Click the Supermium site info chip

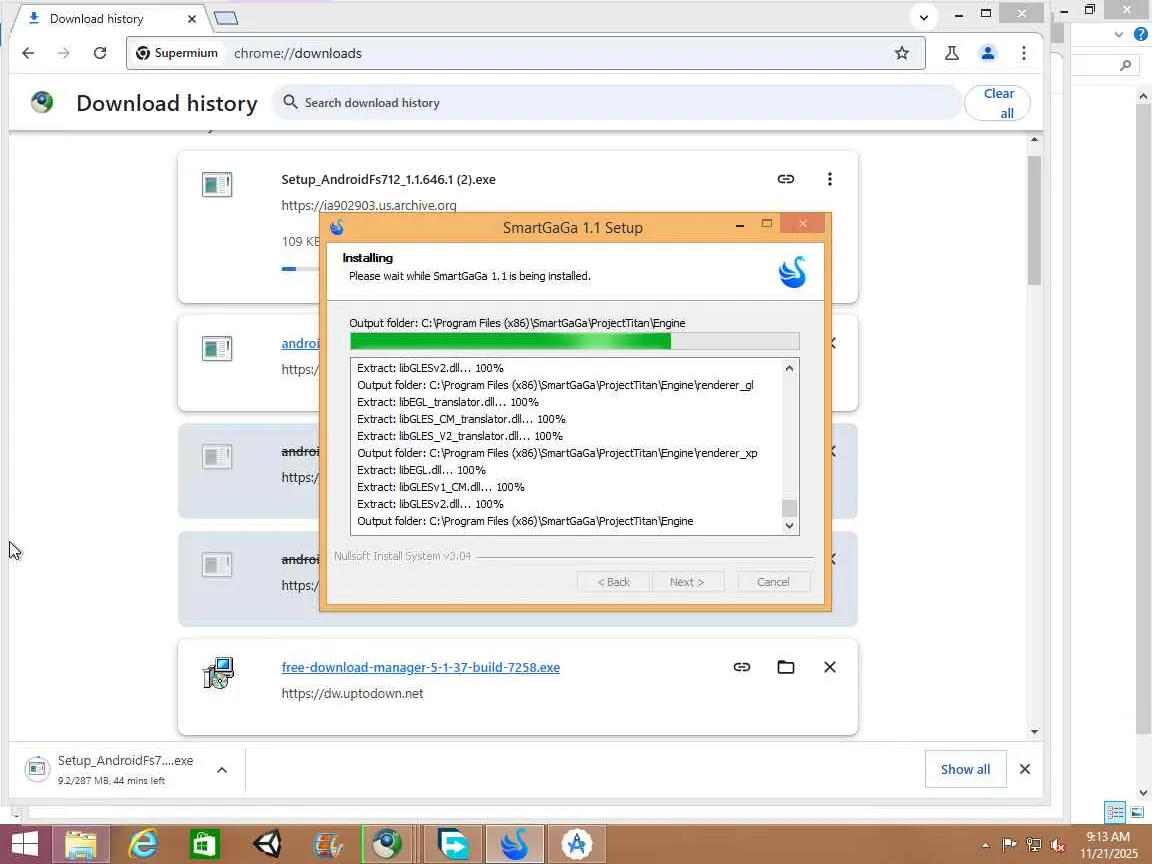pyautogui.click(x=177, y=53)
